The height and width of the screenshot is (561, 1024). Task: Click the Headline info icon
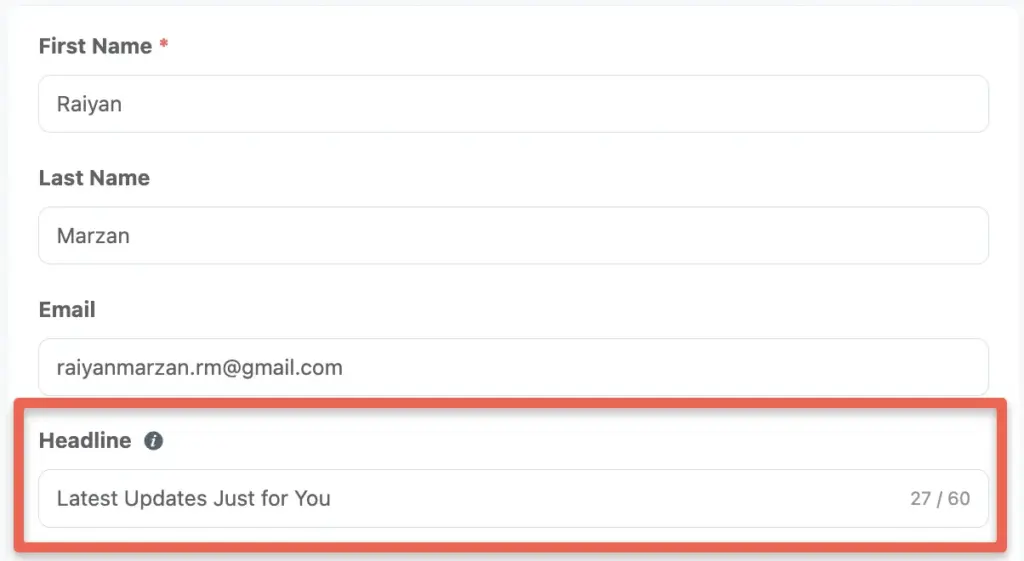point(153,441)
